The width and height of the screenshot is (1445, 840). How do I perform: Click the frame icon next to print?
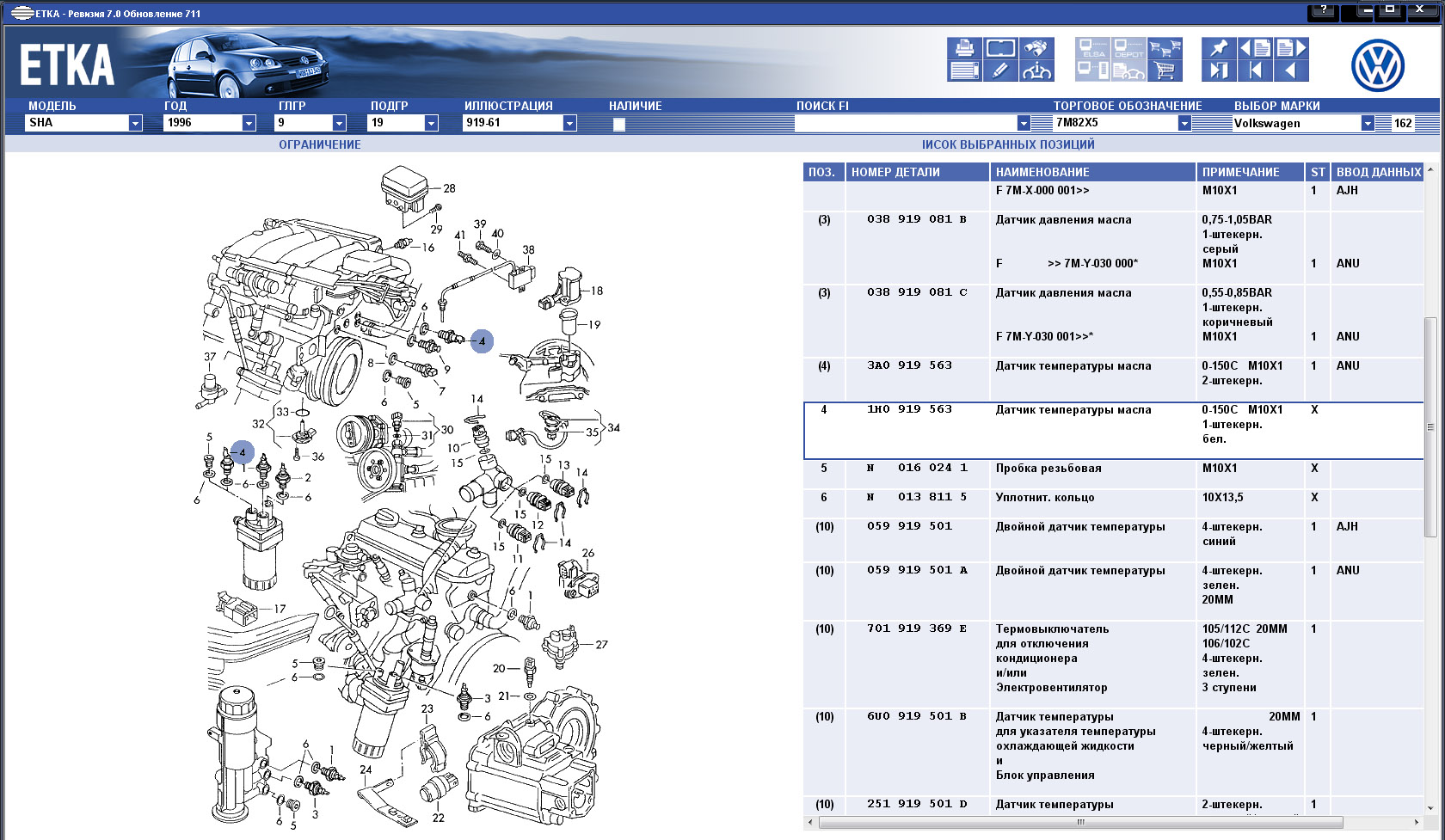click(1000, 48)
